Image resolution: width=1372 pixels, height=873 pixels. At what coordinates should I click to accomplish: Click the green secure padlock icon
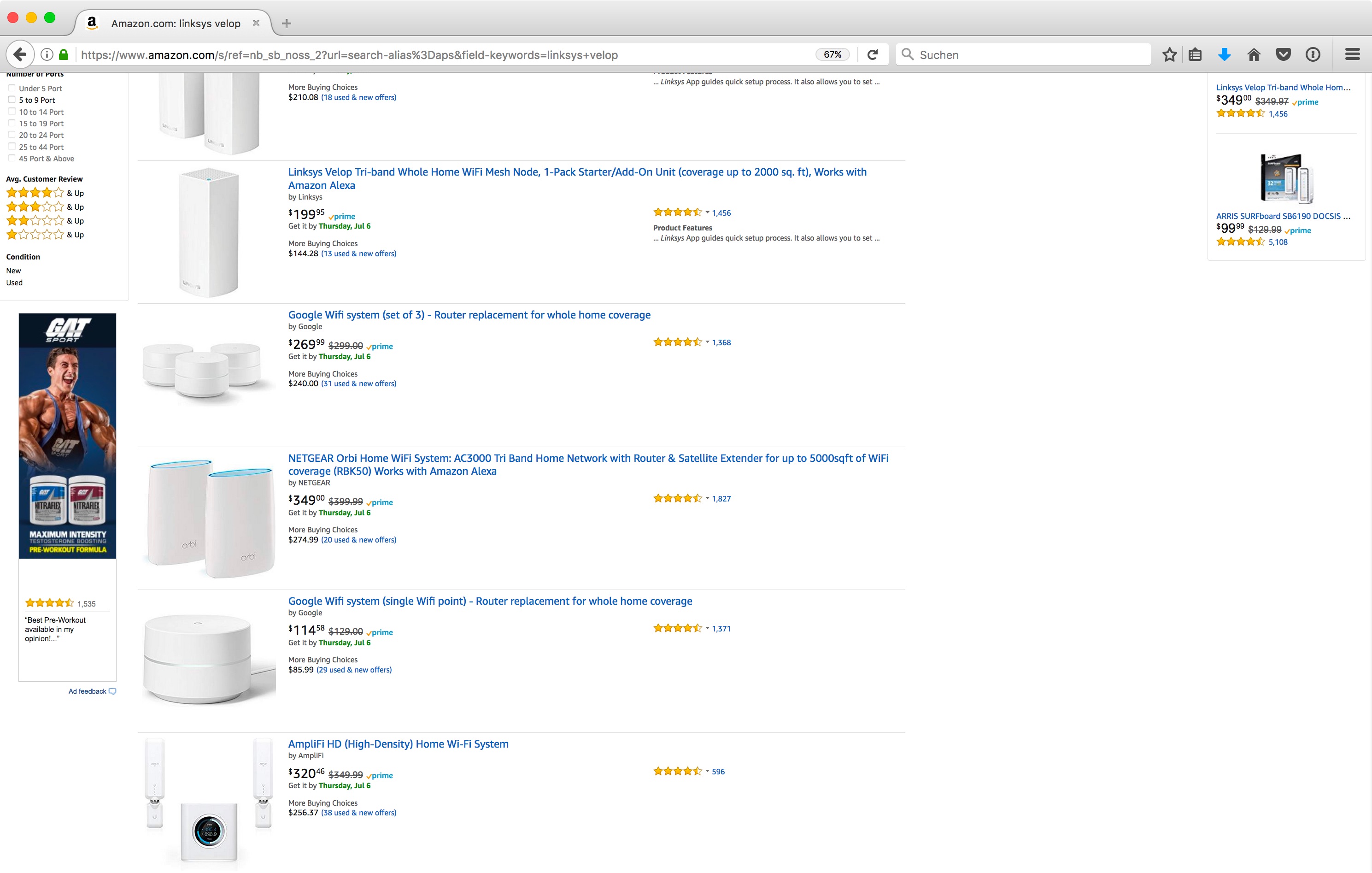(64, 55)
